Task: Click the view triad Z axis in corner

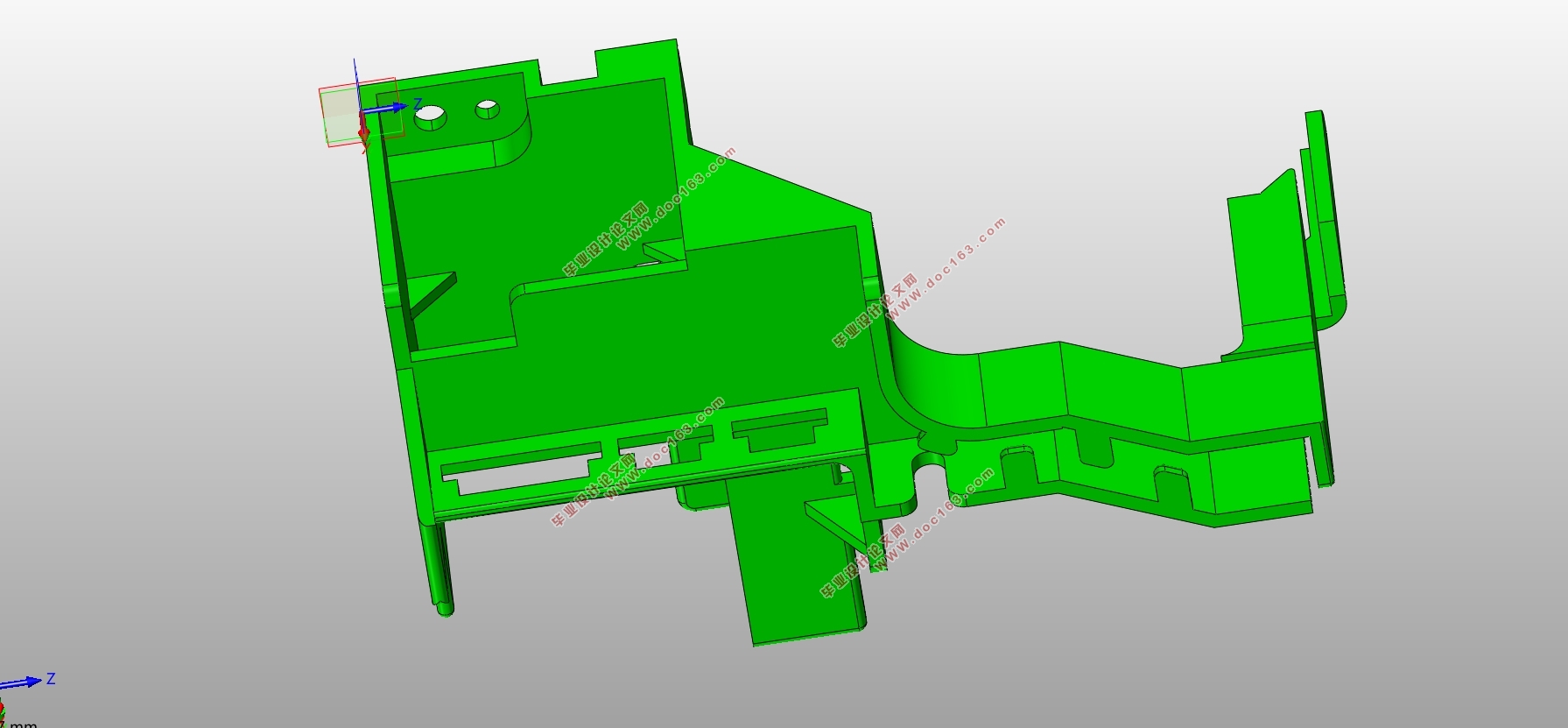Action: tap(22, 682)
